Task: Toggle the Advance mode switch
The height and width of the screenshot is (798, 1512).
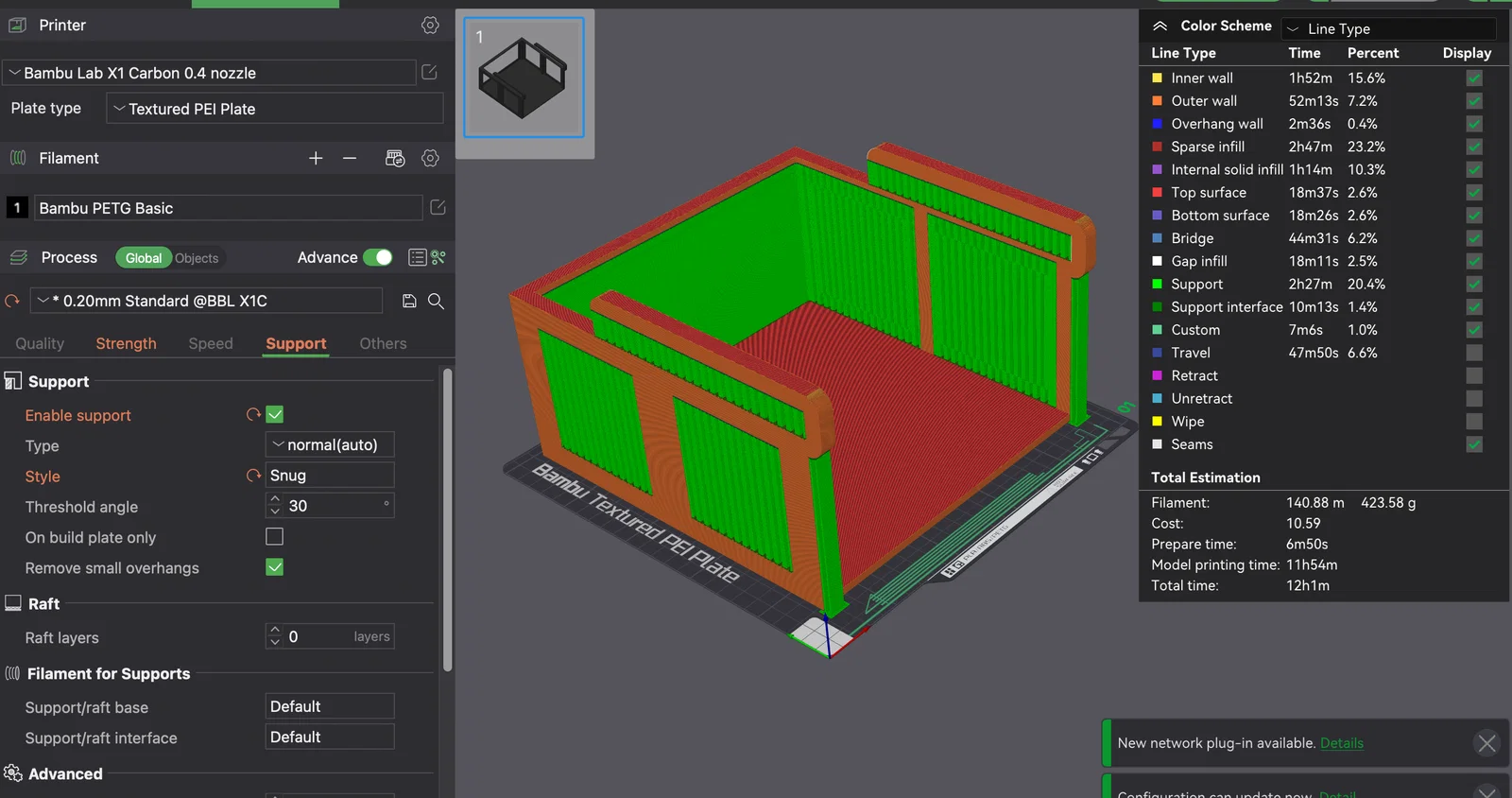Action: [378, 257]
